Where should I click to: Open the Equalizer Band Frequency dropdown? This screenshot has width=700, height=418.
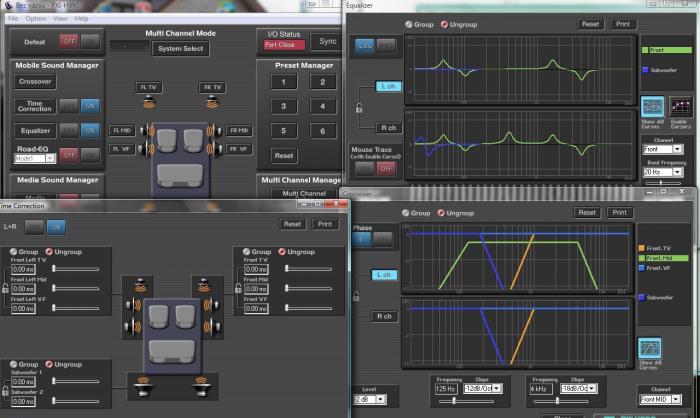[667, 172]
